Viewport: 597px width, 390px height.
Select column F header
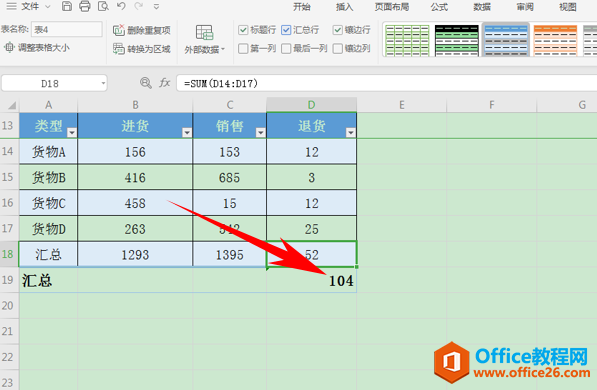[x=492, y=105]
